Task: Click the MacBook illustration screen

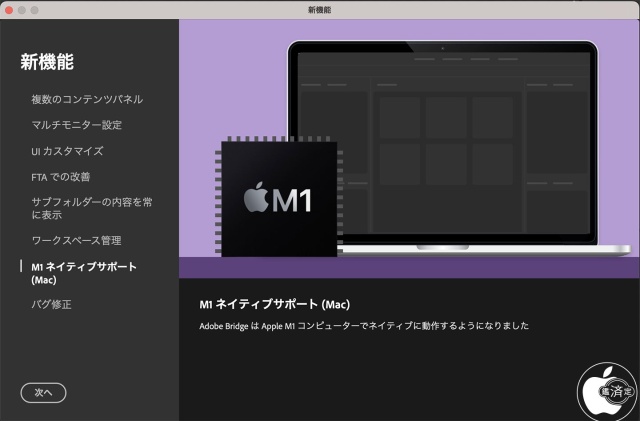Action: coord(445,143)
